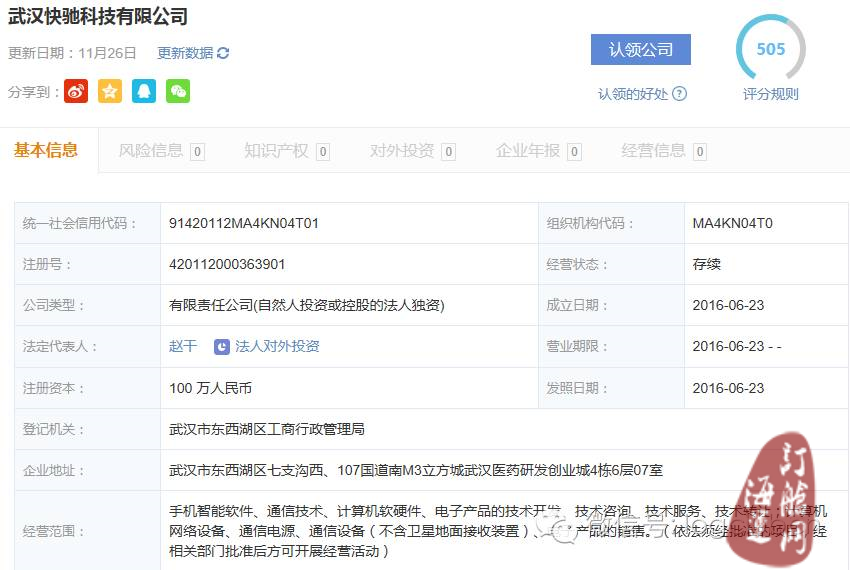Click the 注册资本 label

point(53,388)
